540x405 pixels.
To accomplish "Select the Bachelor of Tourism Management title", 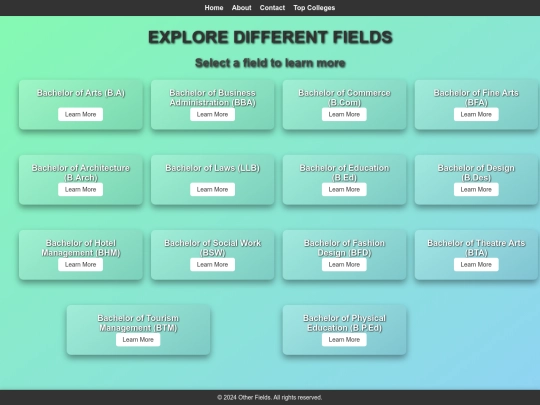I will pyautogui.click(x=138, y=323).
